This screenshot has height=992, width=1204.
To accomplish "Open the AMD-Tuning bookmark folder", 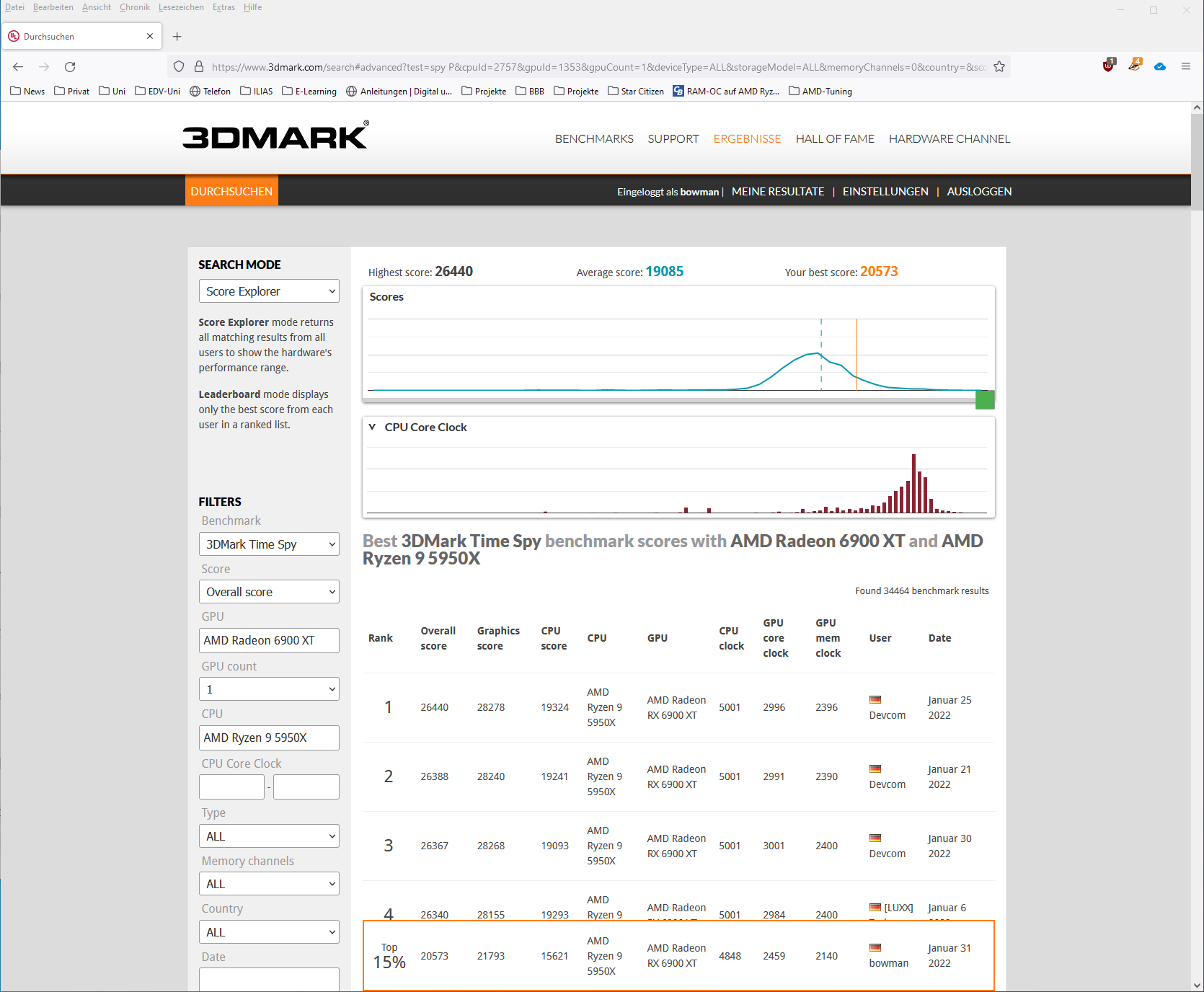I will [x=820, y=92].
